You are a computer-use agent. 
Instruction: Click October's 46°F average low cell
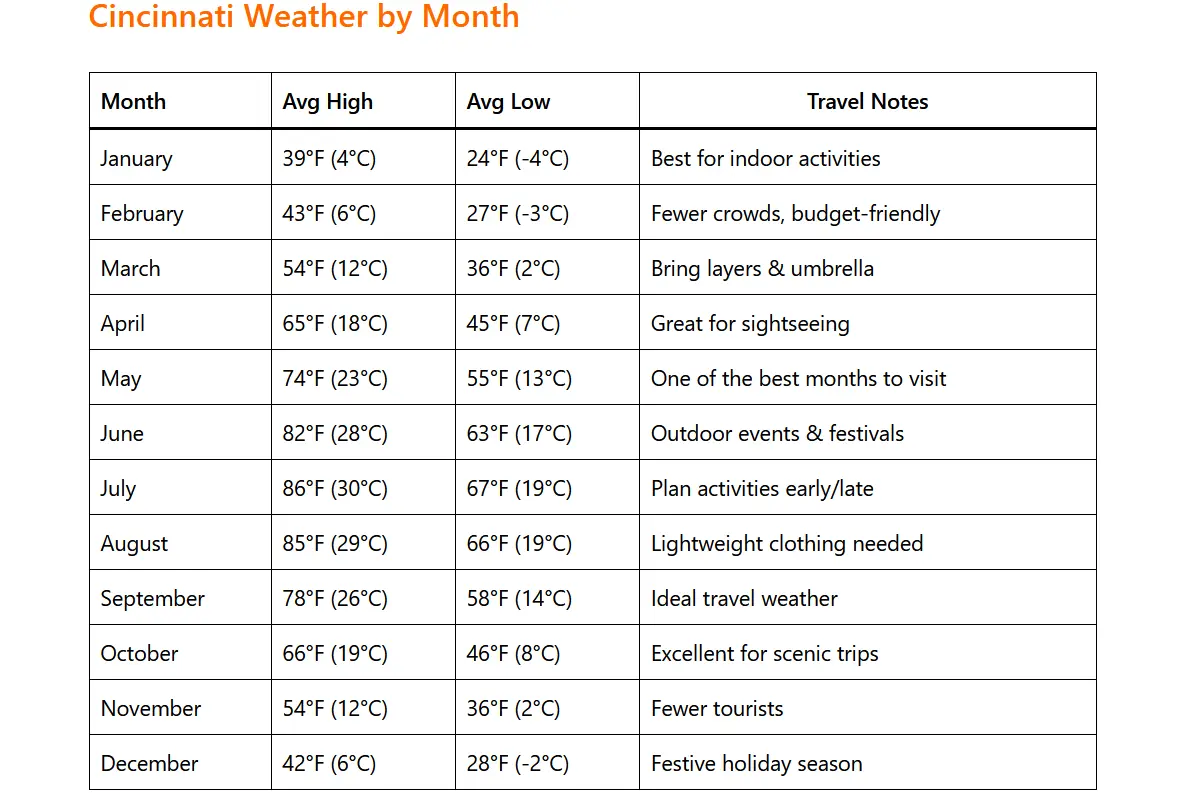pyautogui.click(x=513, y=653)
